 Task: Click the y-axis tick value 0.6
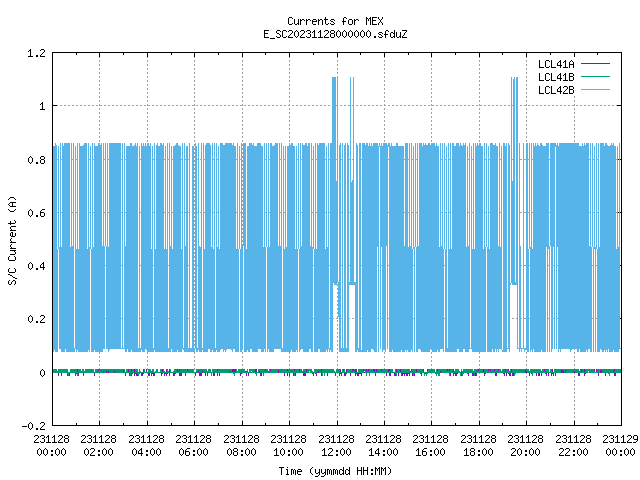pyautogui.click(x=36, y=213)
